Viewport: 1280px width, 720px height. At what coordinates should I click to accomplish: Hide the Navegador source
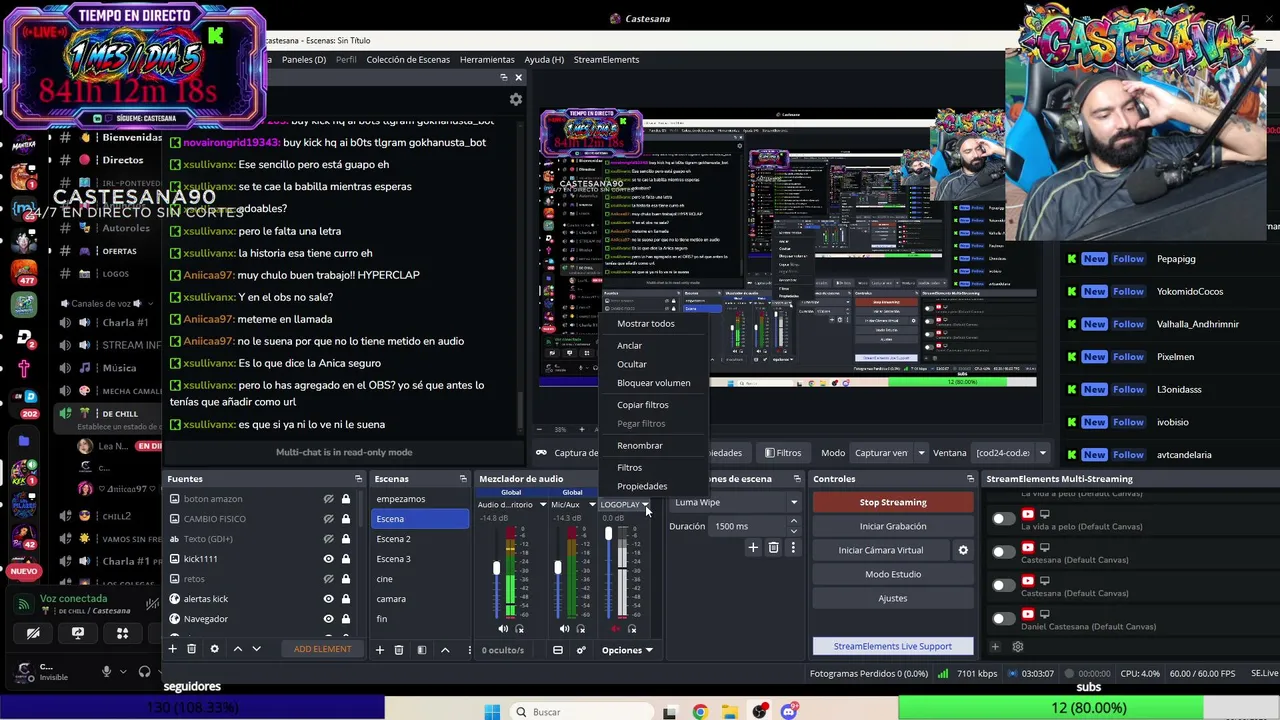[x=328, y=619]
